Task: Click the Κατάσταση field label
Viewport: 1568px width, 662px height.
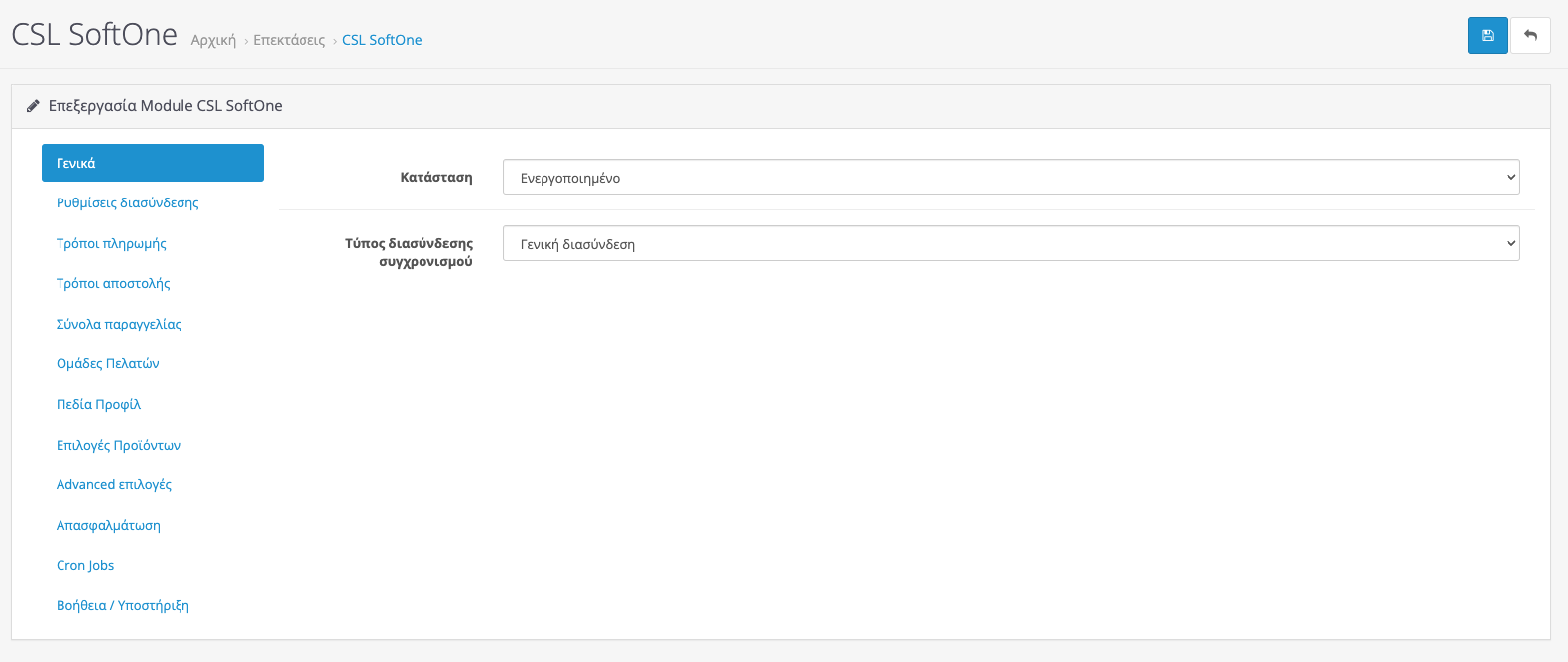Action: pyautogui.click(x=436, y=177)
